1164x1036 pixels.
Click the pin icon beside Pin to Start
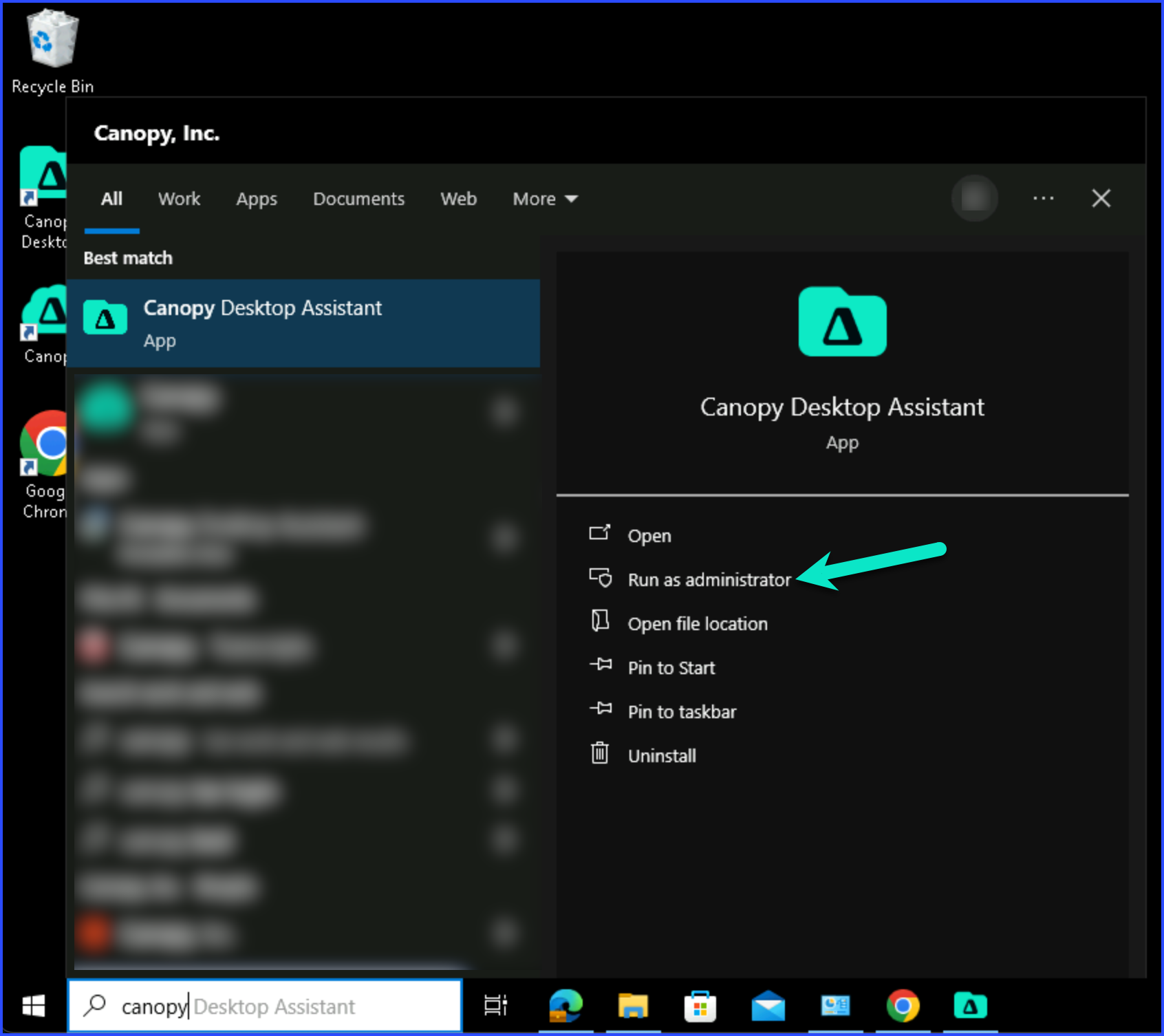coord(601,665)
